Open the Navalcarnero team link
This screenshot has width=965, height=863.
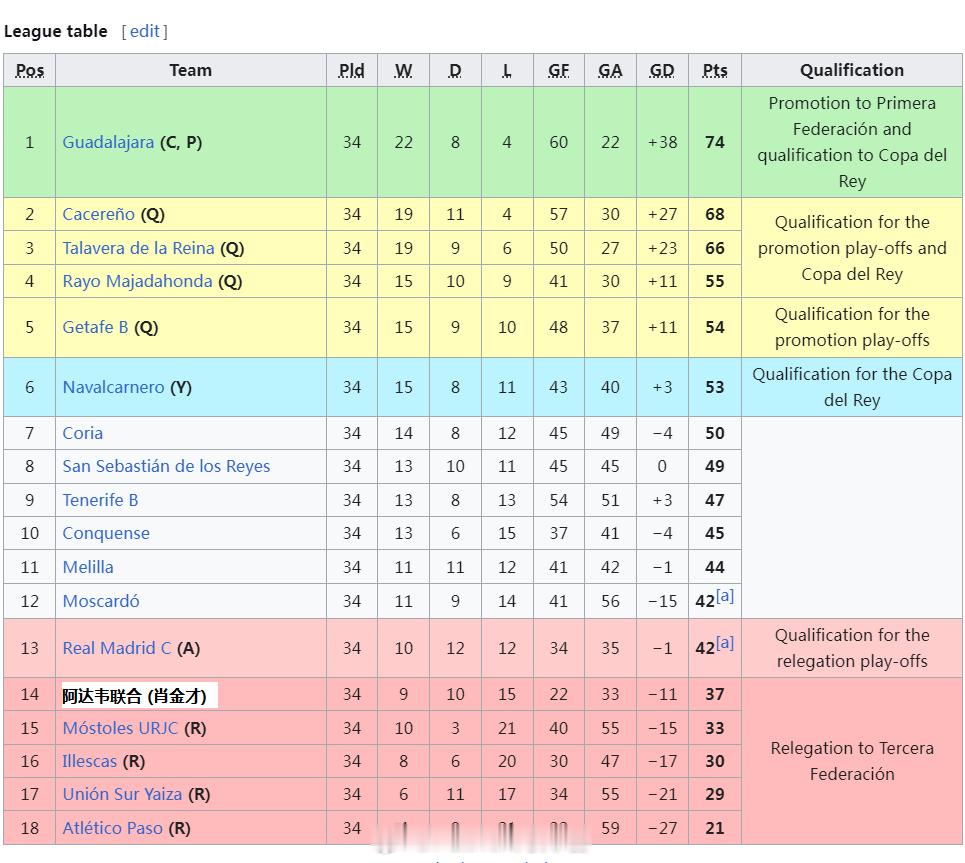click(x=113, y=387)
